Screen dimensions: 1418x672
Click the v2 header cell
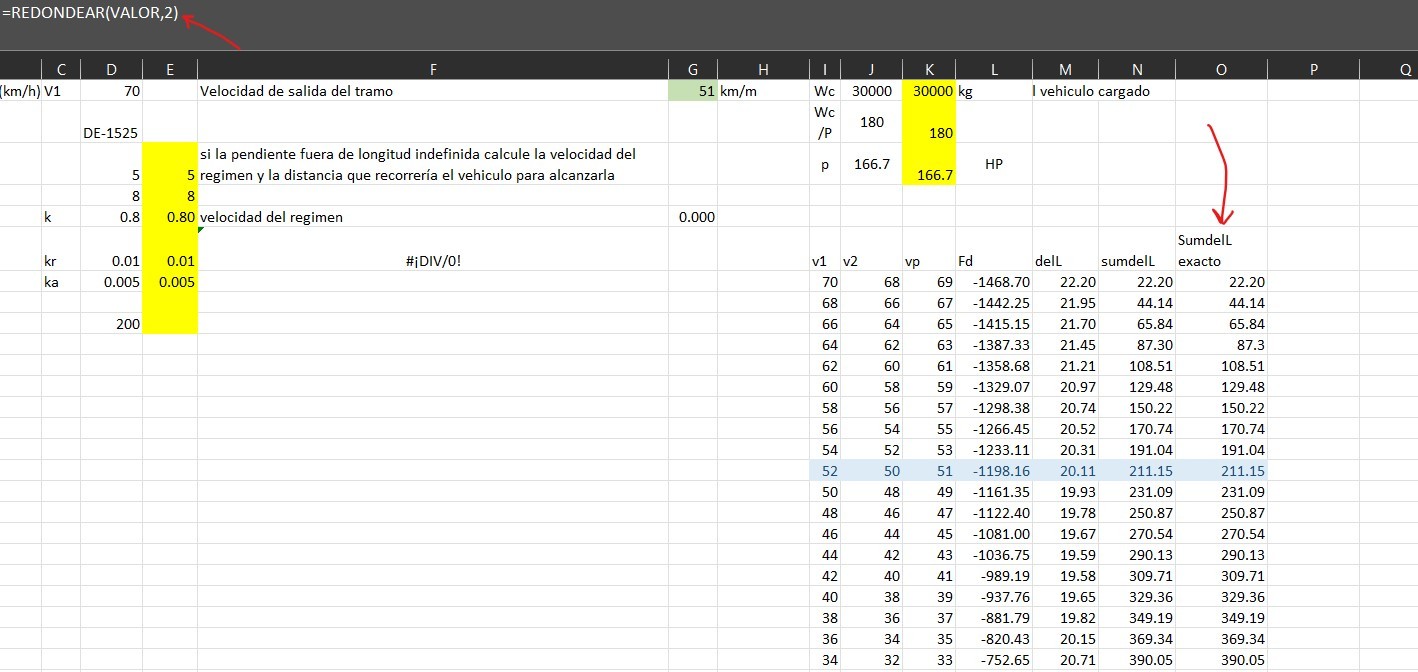click(871, 250)
